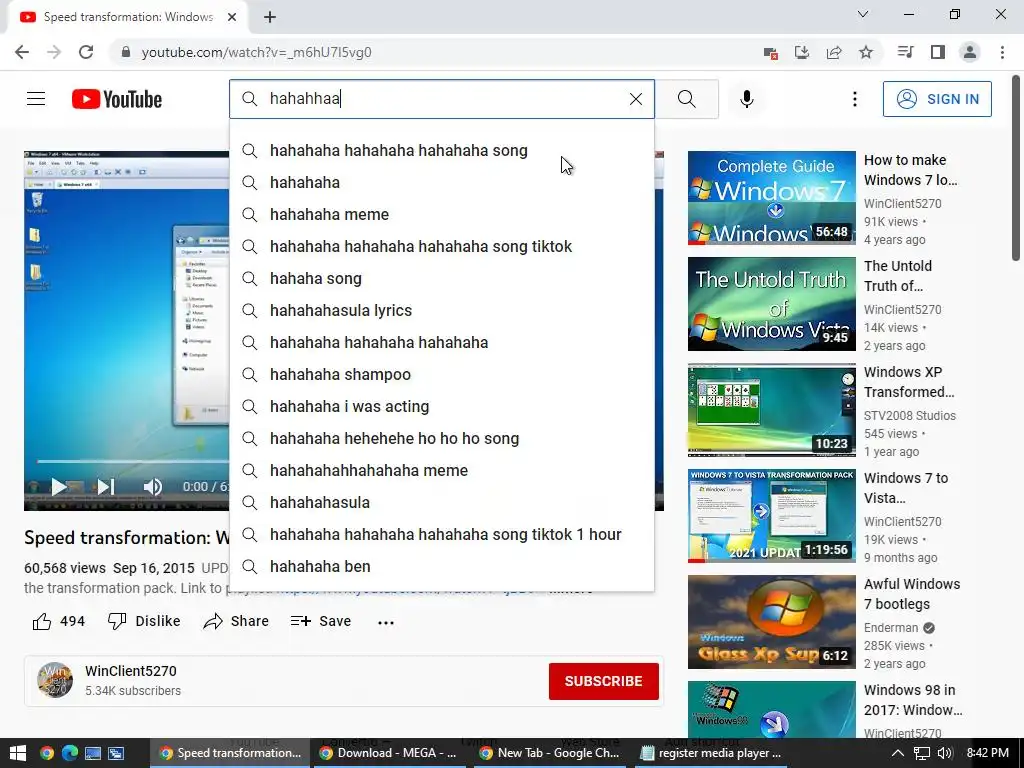Close the Speed transformation tab
This screenshot has width=1024, height=768.
pyautogui.click(x=232, y=17)
